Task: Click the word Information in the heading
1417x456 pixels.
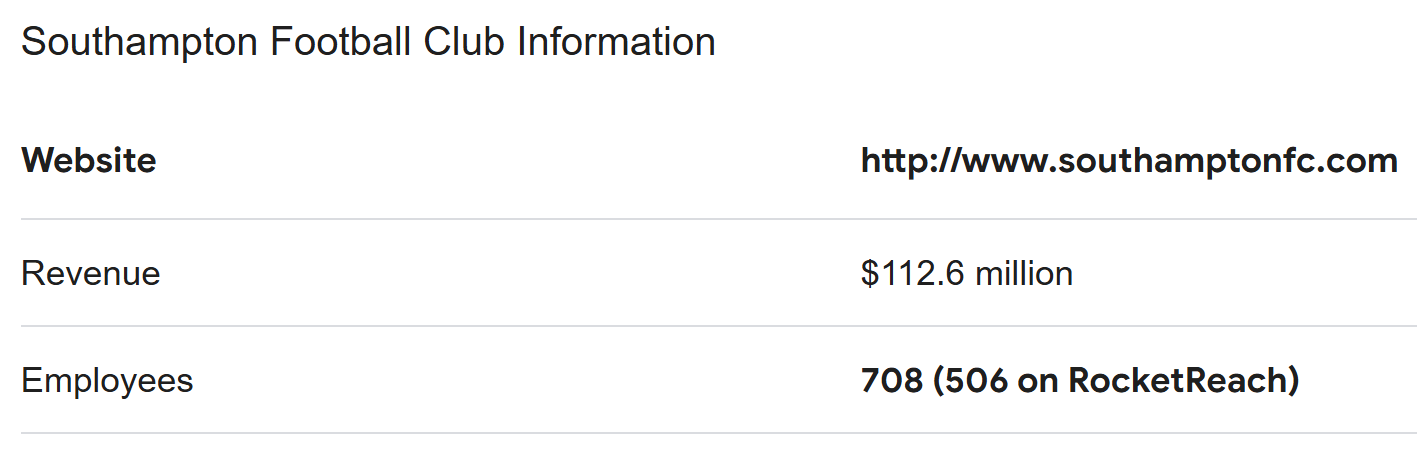Action: pos(616,43)
